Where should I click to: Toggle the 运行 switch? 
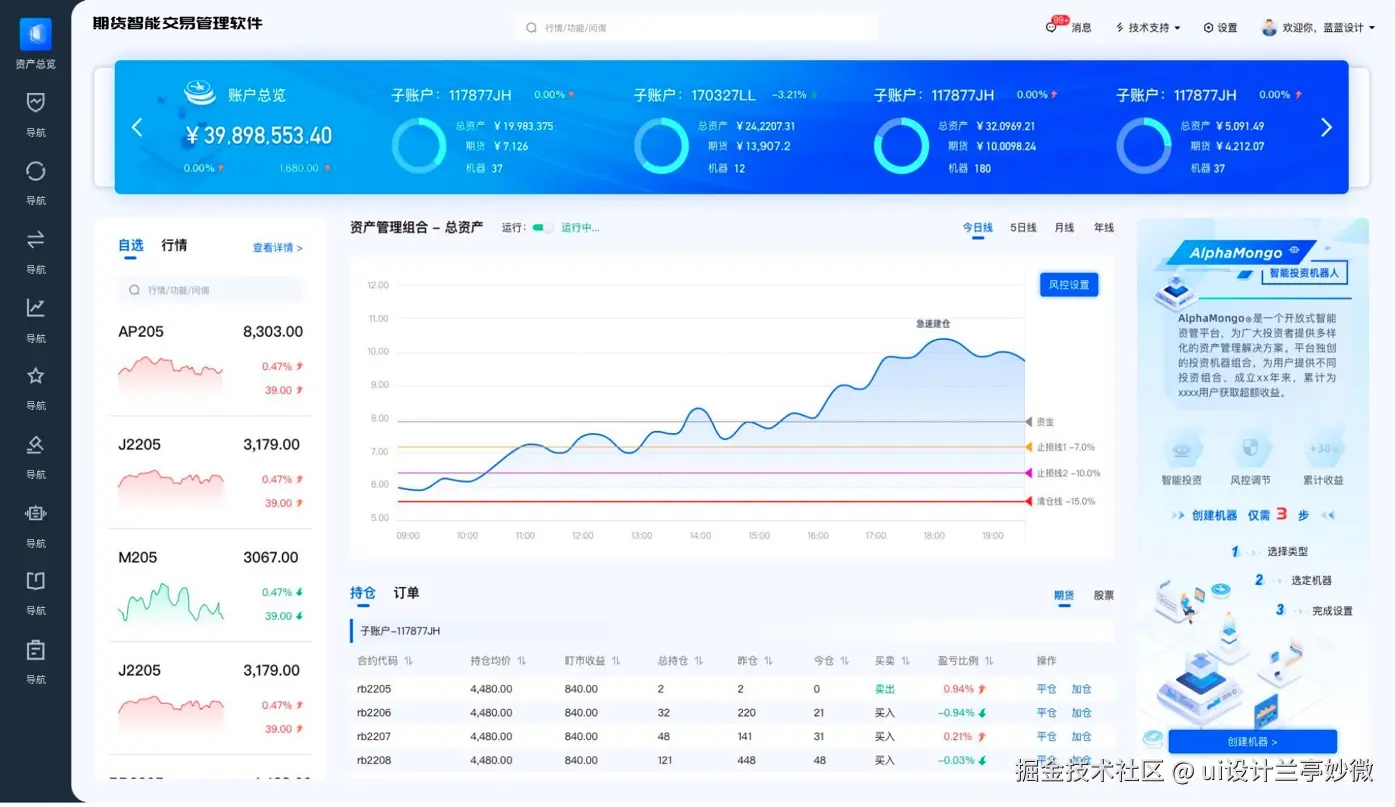[x=542, y=227]
